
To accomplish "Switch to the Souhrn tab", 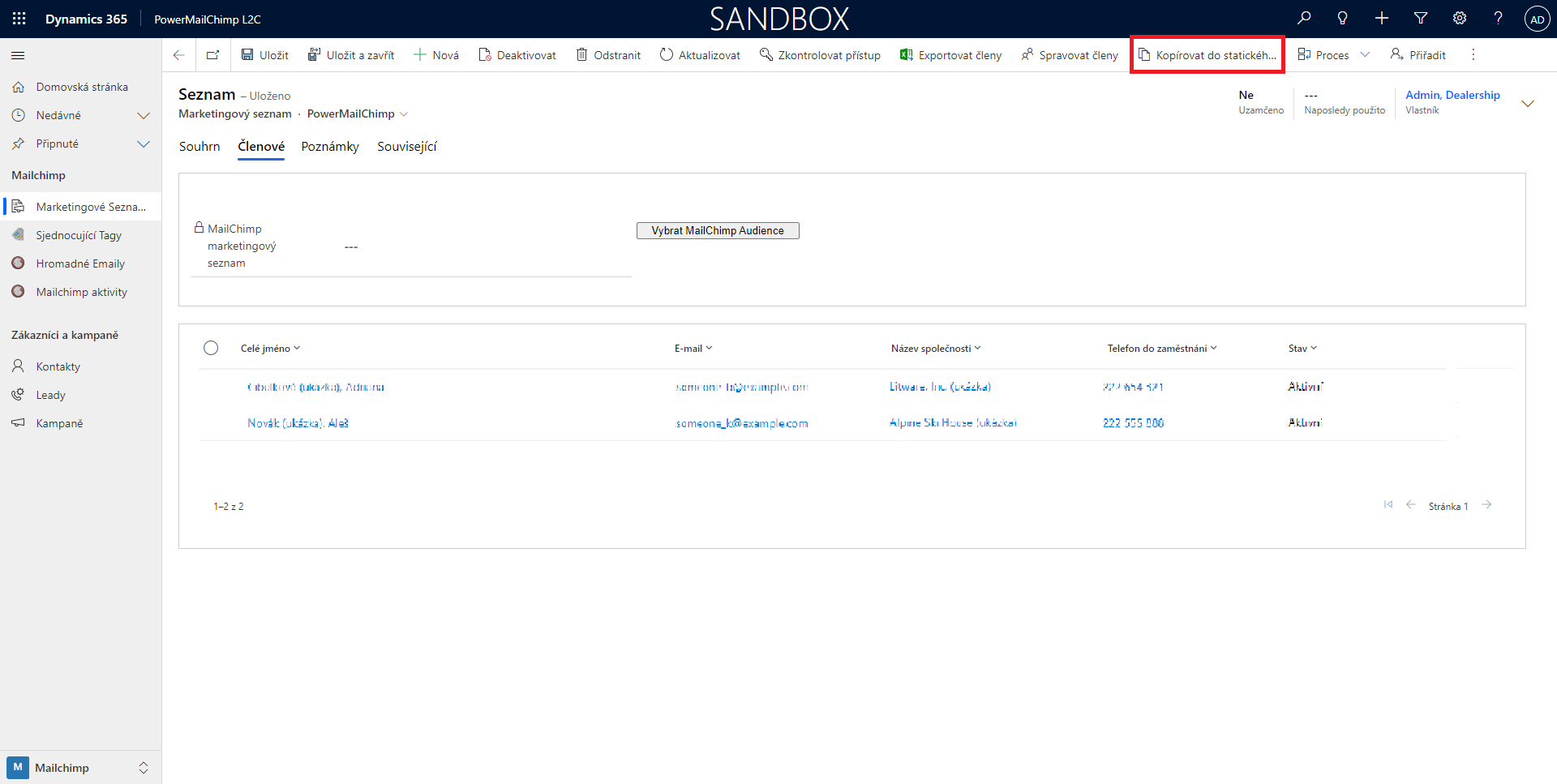I will [199, 147].
